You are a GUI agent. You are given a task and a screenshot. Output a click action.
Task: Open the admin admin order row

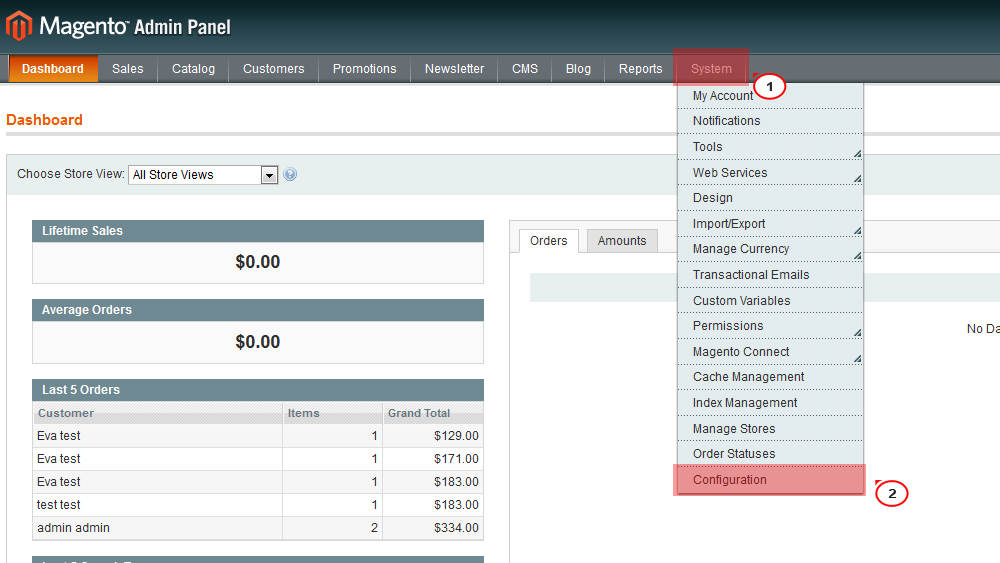coord(258,527)
